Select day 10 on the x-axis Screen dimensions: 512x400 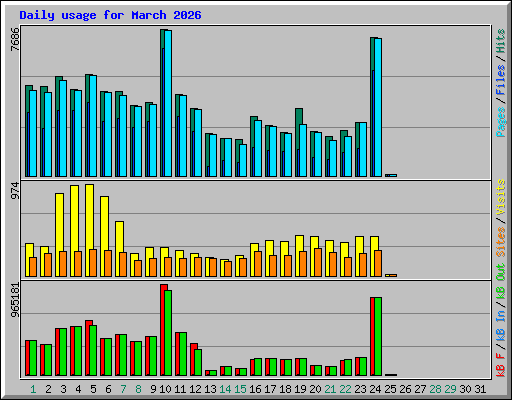[165, 389]
